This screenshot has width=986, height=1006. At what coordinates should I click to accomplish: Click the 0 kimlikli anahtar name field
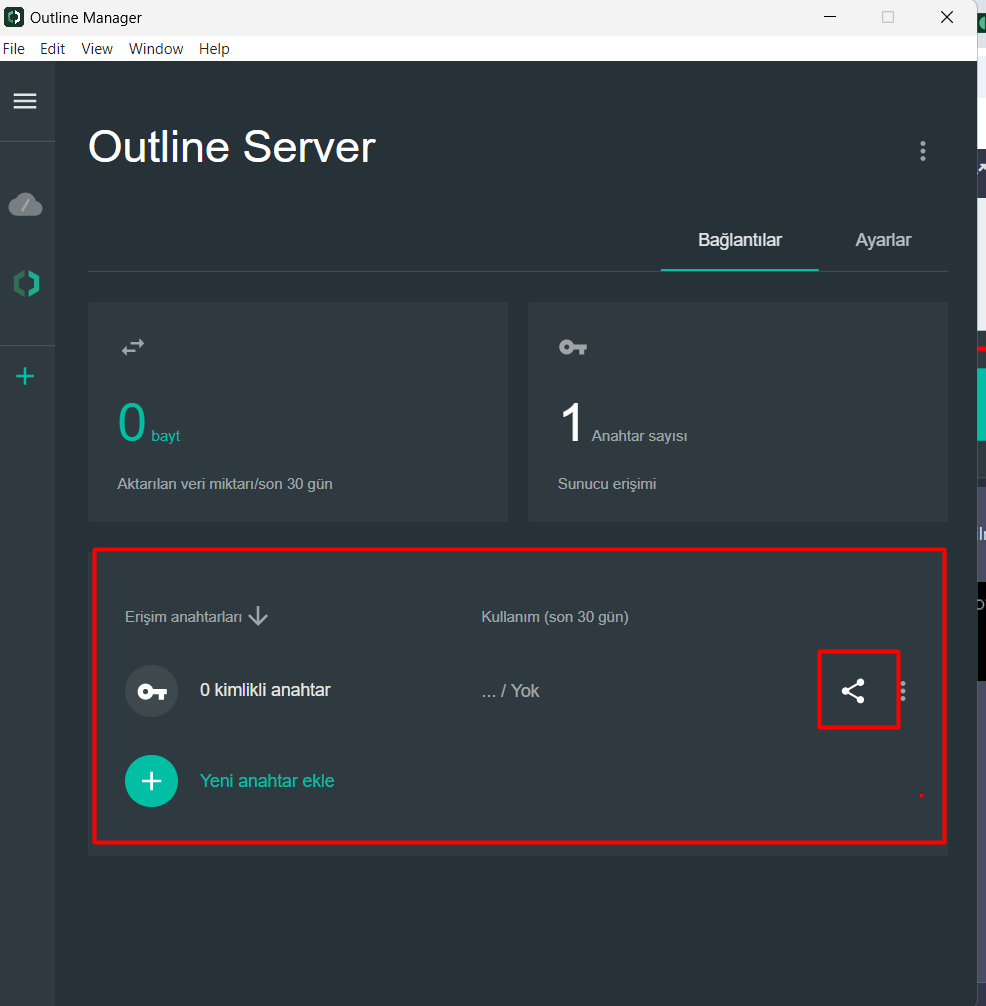pyautogui.click(x=265, y=690)
